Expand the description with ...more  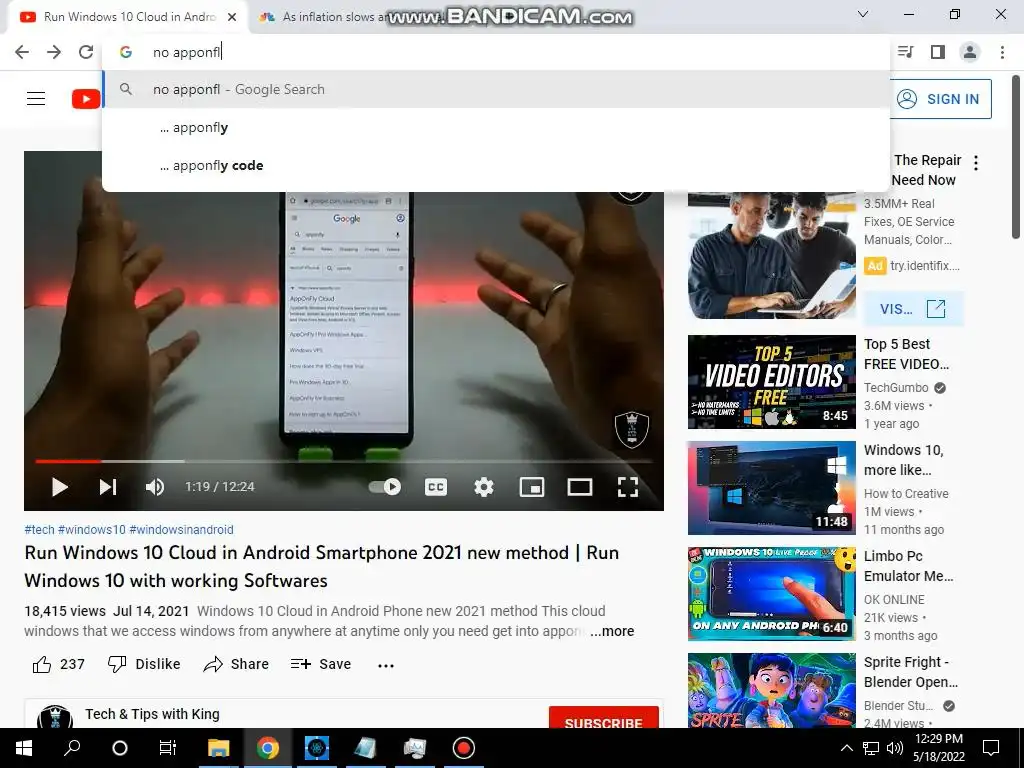coord(612,631)
